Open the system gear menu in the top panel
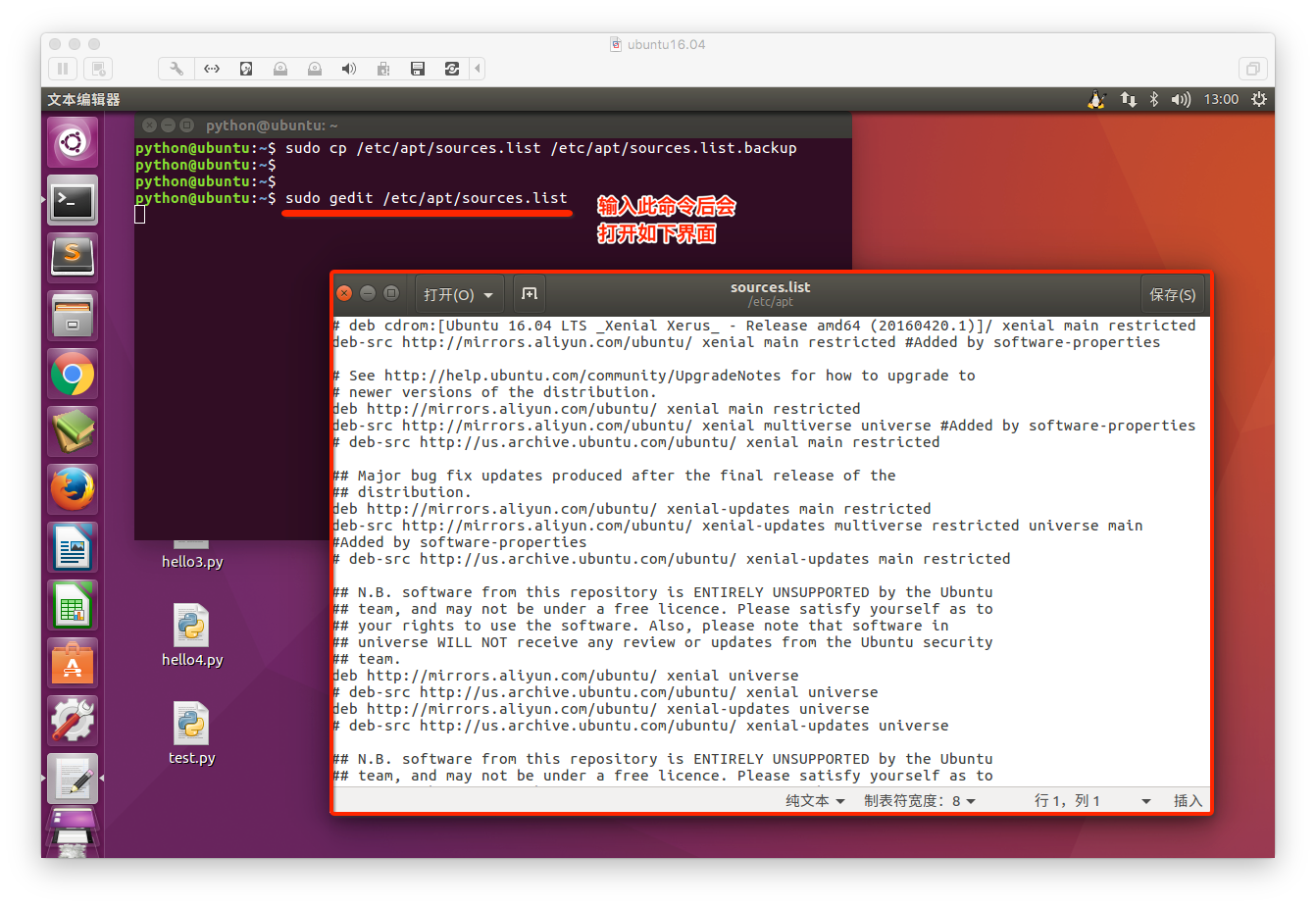The height and width of the screenshot is (907, 1316). pos(1259,99)
